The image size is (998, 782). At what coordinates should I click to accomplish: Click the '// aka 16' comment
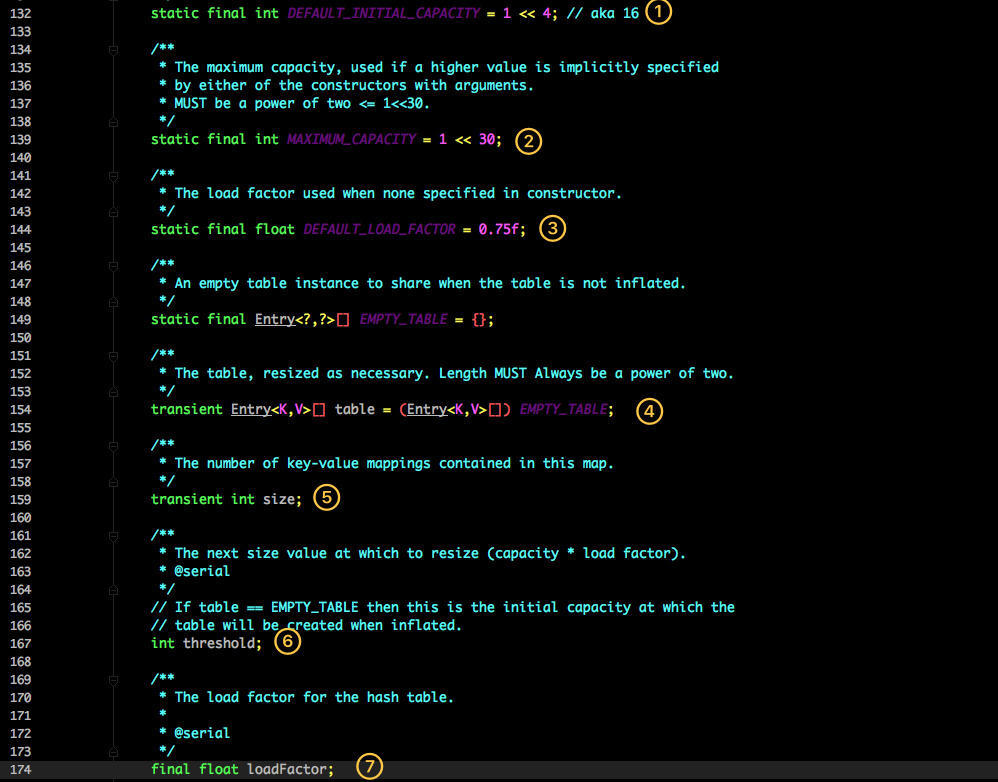click(x=603, y=13)
